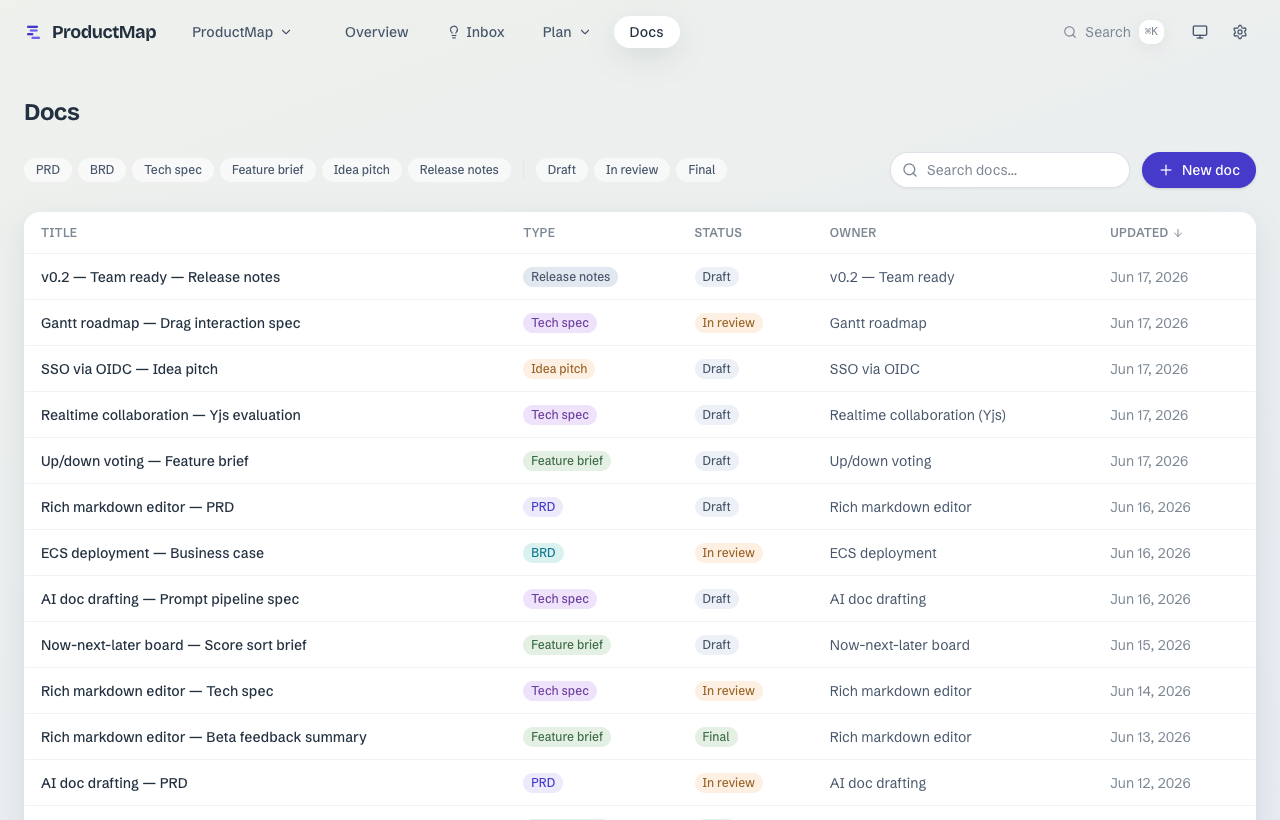Image resolution: width=1280 pixels, height=820 pixels.
Task: Toggle sort arrow beside UPDATED column
Action: tap(1178, 233)
